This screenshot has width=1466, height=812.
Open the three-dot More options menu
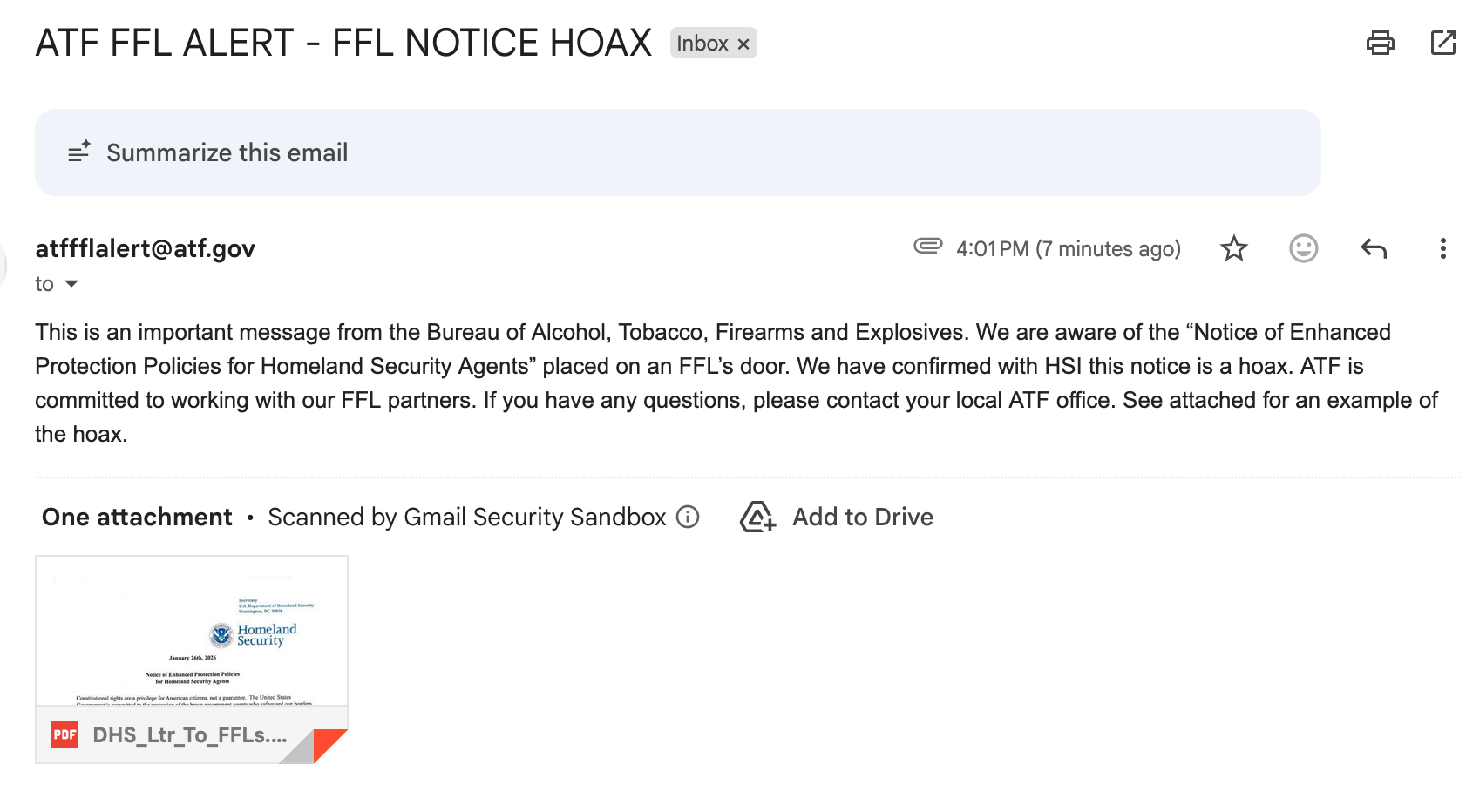[x=1442, y=249]
